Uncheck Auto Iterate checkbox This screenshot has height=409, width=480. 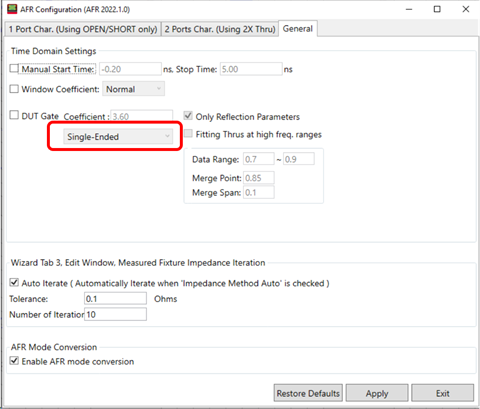(14, 283)
